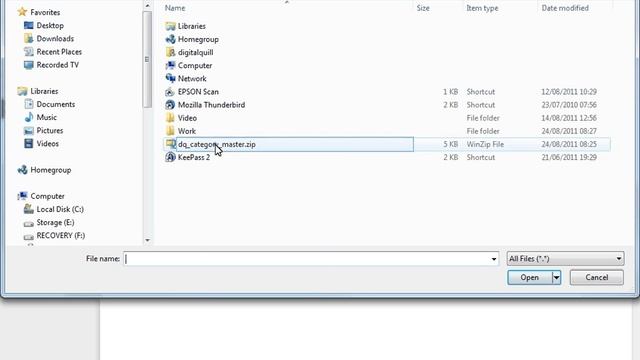The width and height of the screenshot is (640, 360).
Task: Click the Pictures library icon
Action: coord(29,130)
